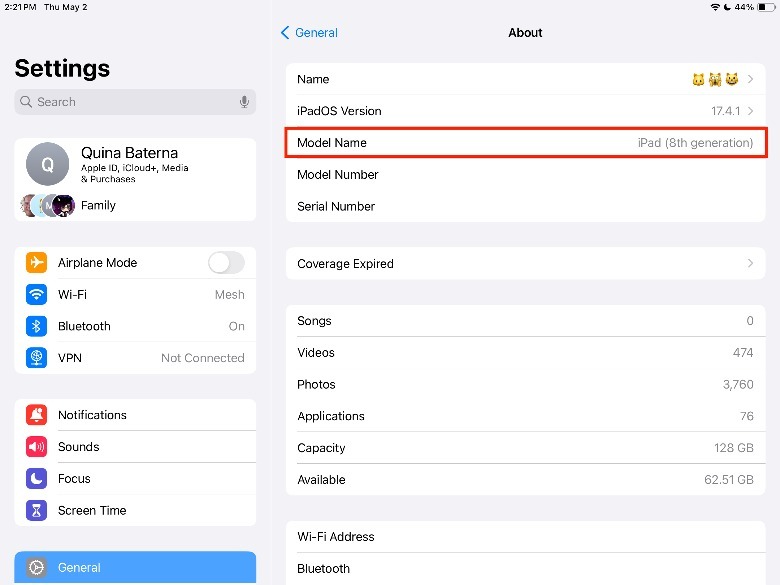Tap the Bluetooth icon in sidebar
Screen dimensions: 780x585
pos(37,326)
